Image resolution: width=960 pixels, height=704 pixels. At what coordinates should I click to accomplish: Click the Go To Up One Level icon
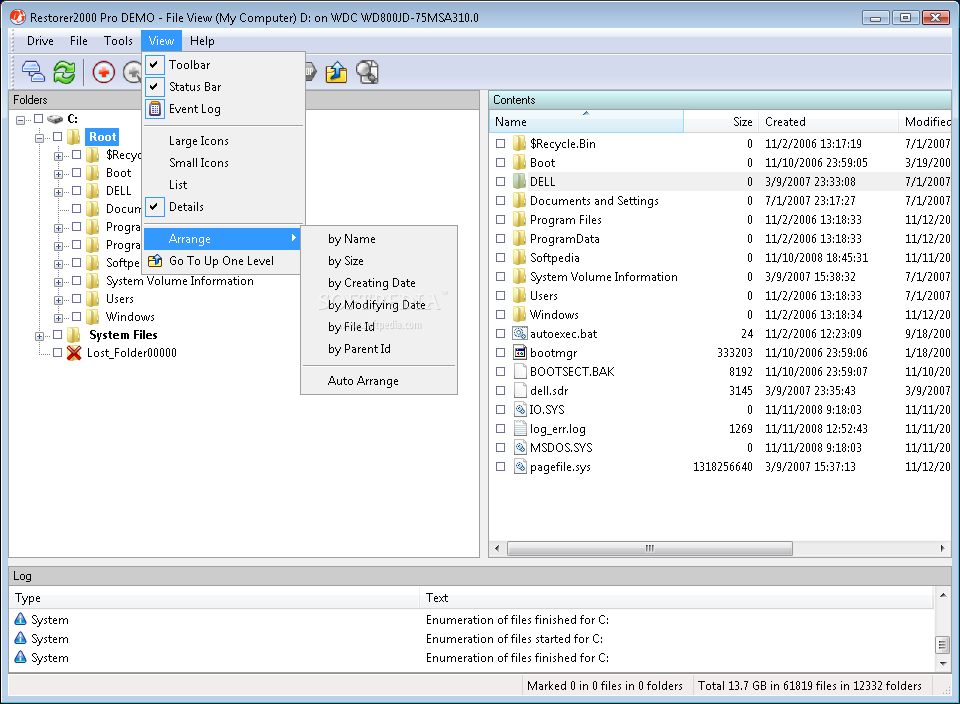coord(155,261)
